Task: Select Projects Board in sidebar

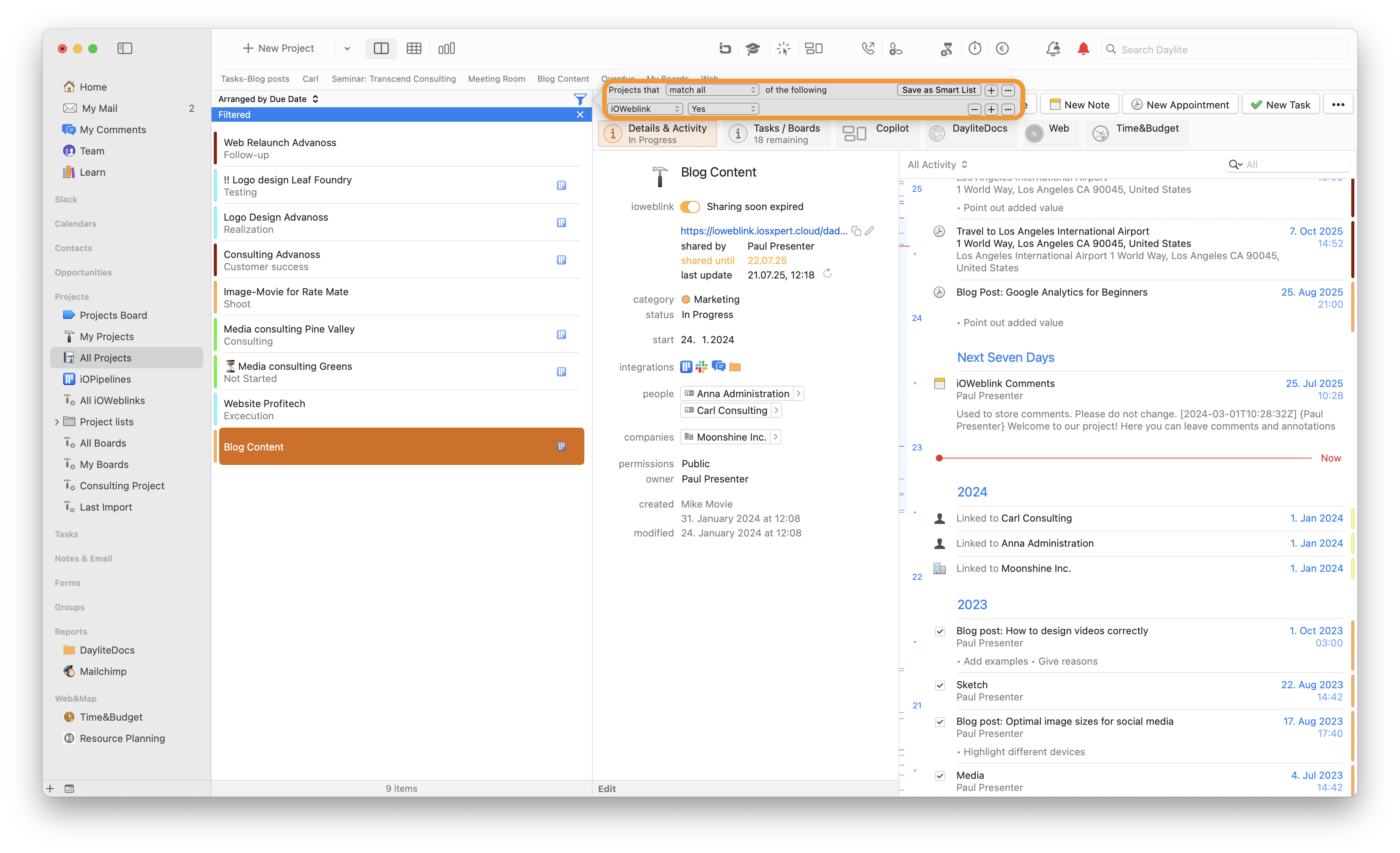Action: click(113, 315)
